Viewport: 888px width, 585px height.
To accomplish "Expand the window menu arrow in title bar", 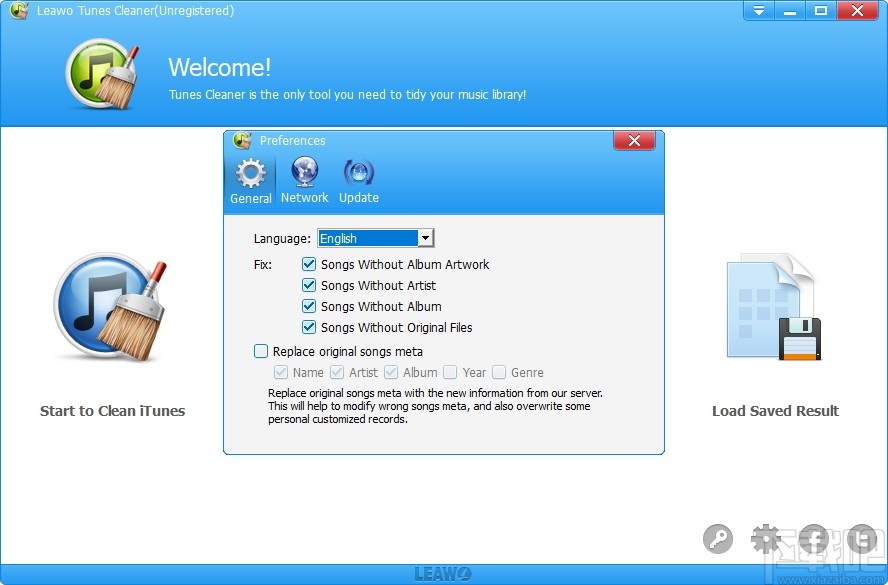I will point(758,11).
